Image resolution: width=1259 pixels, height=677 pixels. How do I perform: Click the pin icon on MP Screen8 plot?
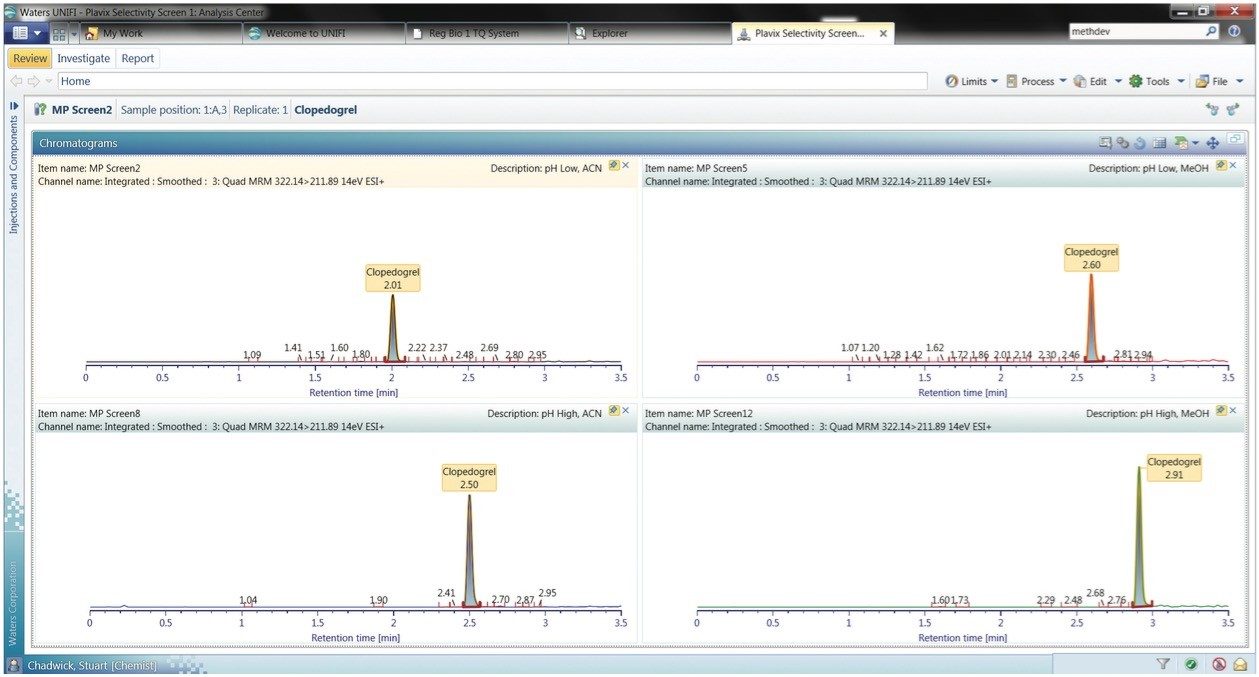coord(614,410)
